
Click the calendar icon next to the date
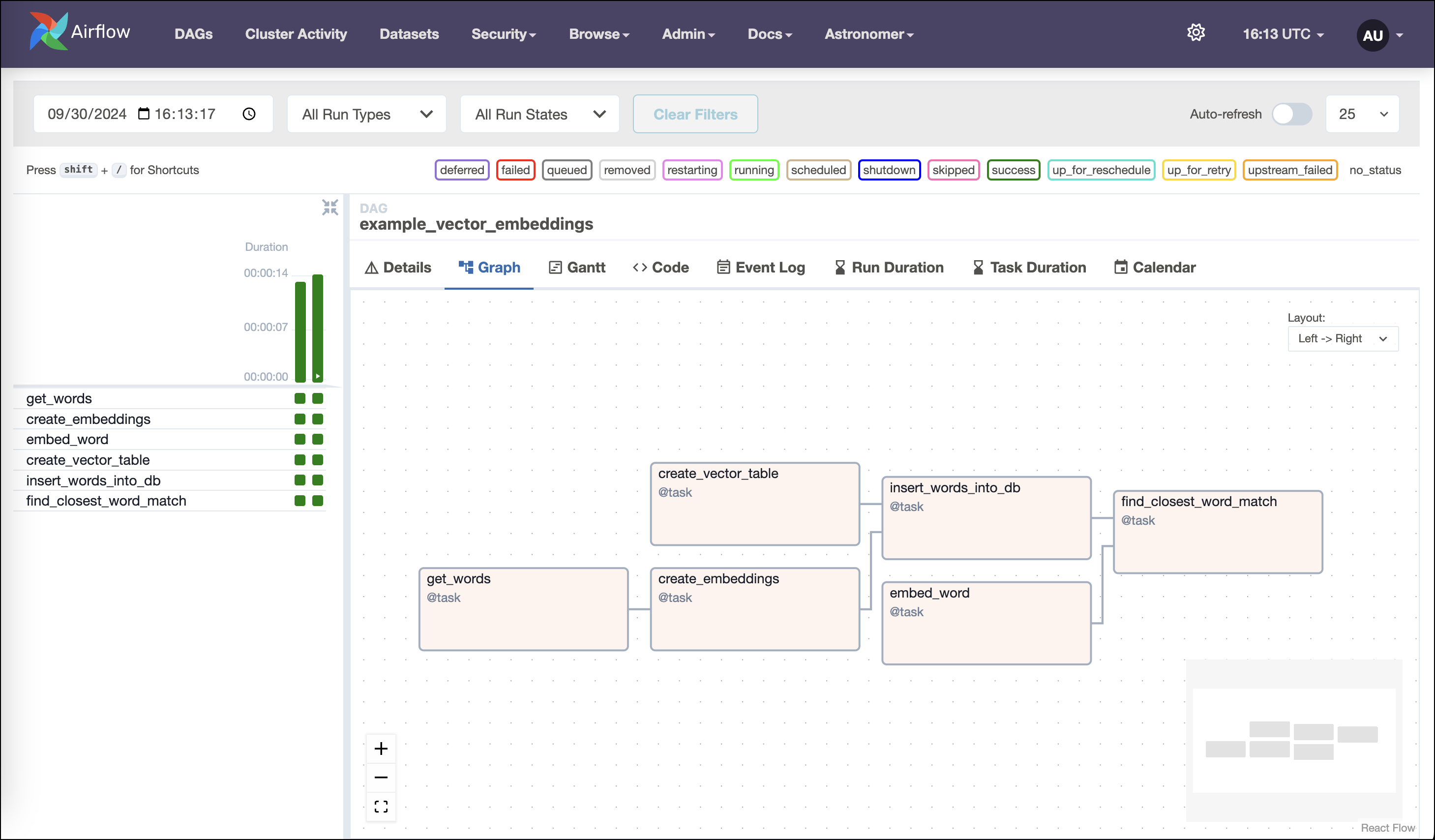144,113
